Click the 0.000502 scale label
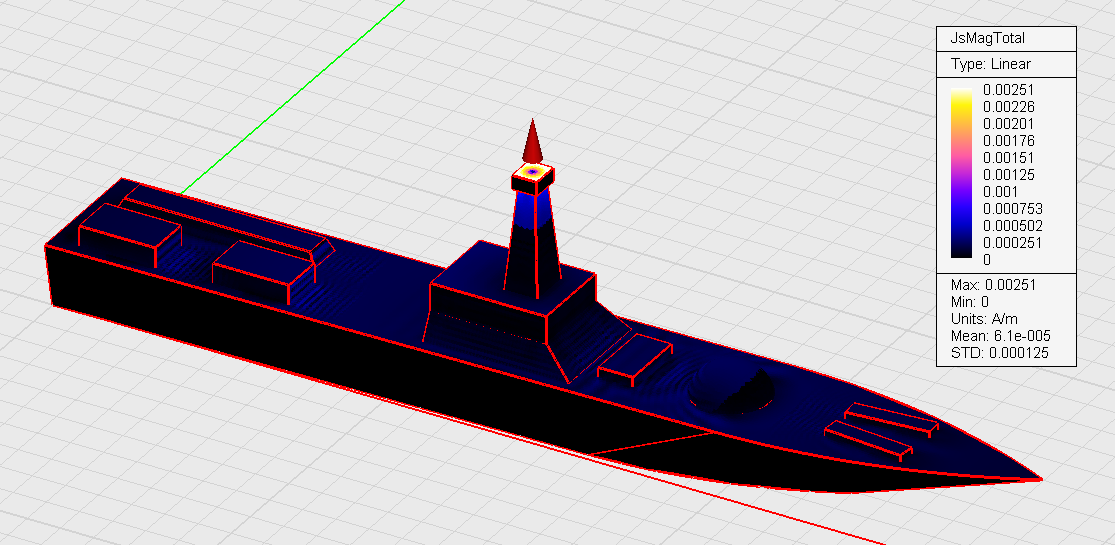 point(1013,226)
